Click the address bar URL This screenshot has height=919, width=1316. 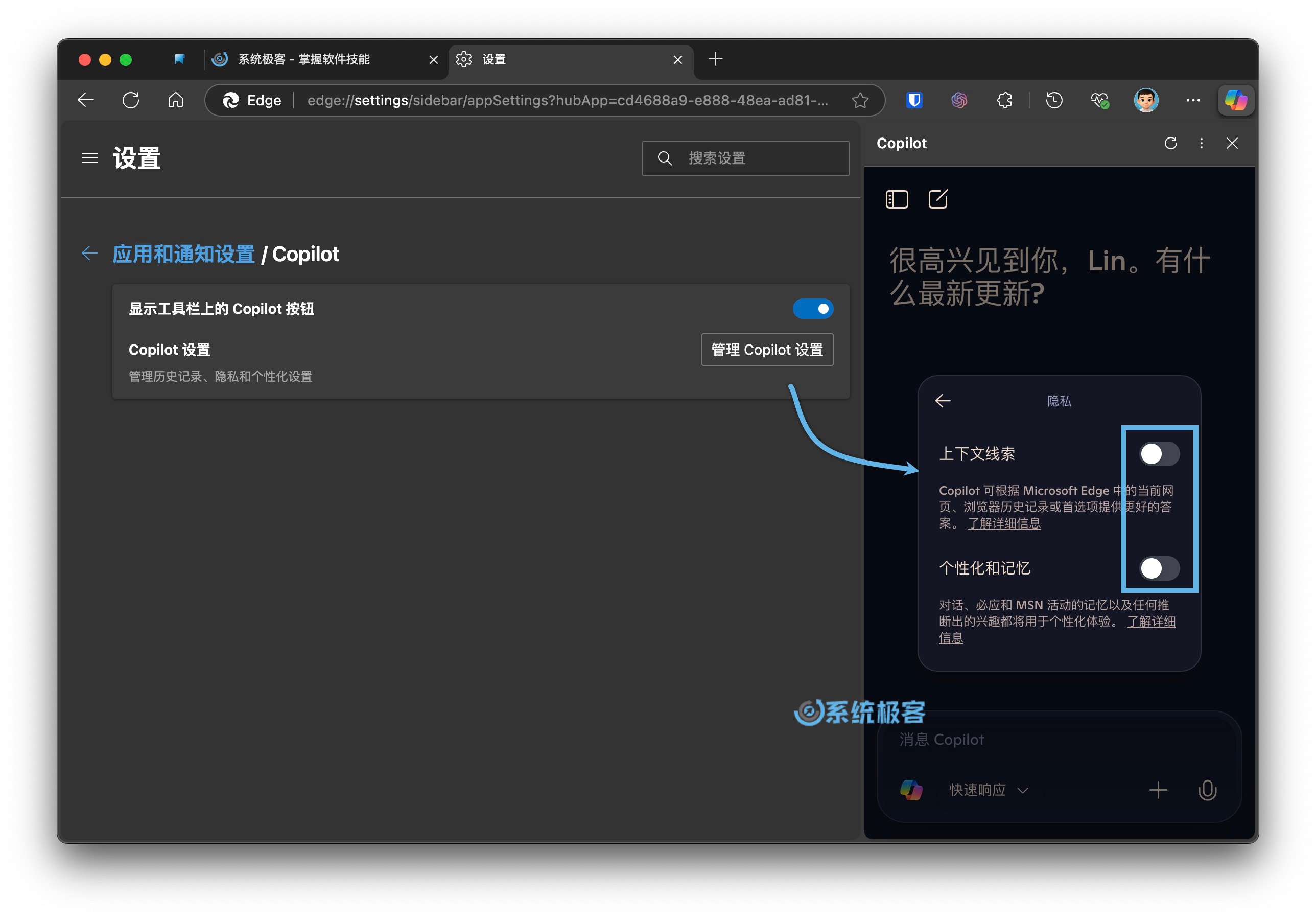[568, 100]
